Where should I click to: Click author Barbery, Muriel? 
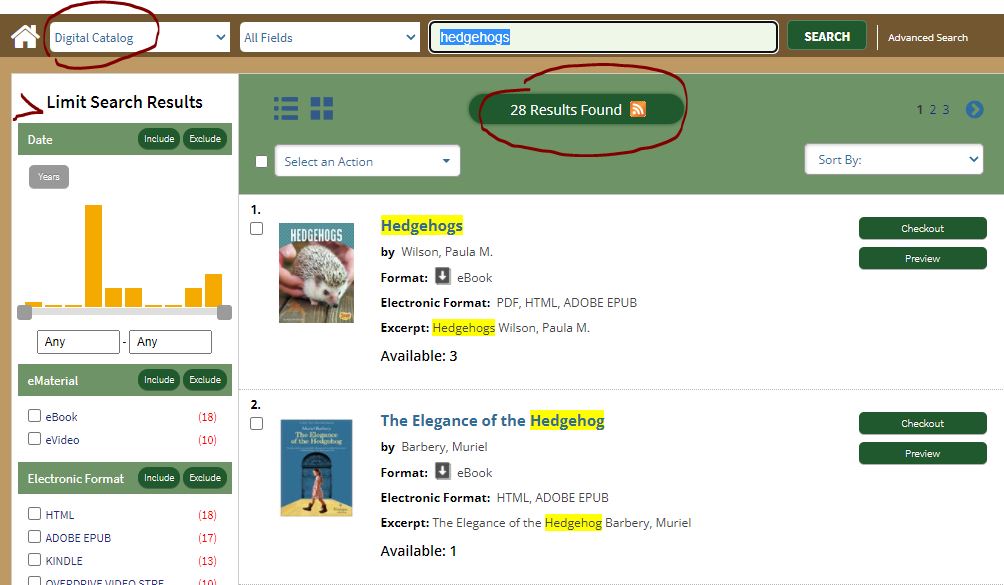[x=444, y=447]
